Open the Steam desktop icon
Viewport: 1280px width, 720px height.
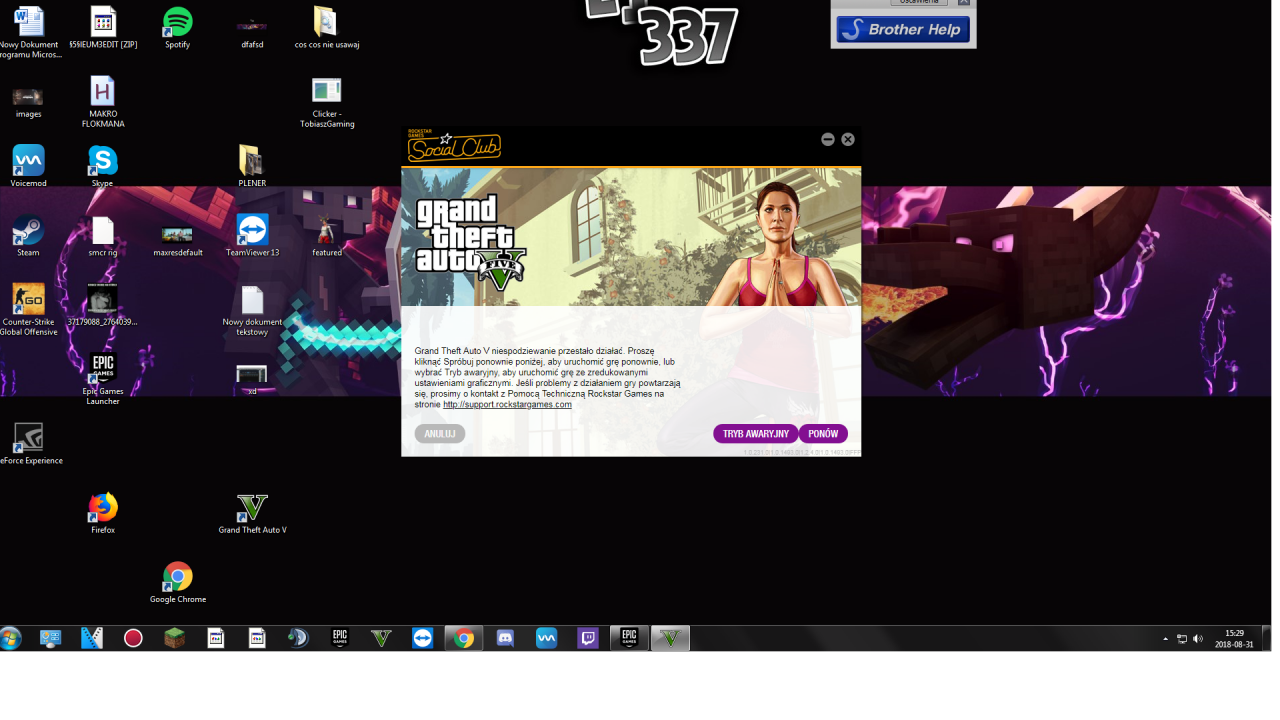(x=28, y=234)
